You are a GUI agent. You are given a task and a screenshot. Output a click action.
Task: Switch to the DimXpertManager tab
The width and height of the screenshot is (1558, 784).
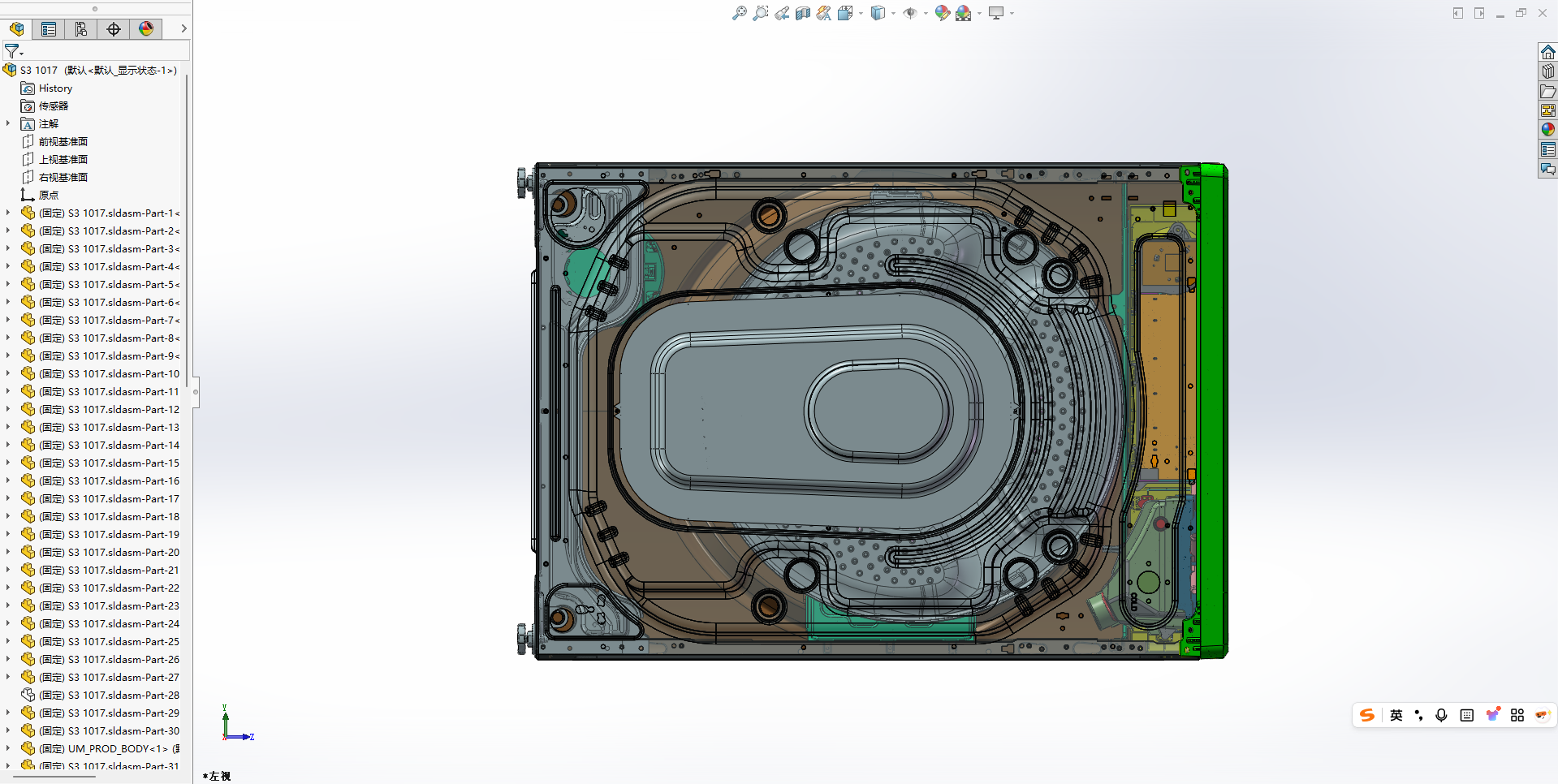114,29
